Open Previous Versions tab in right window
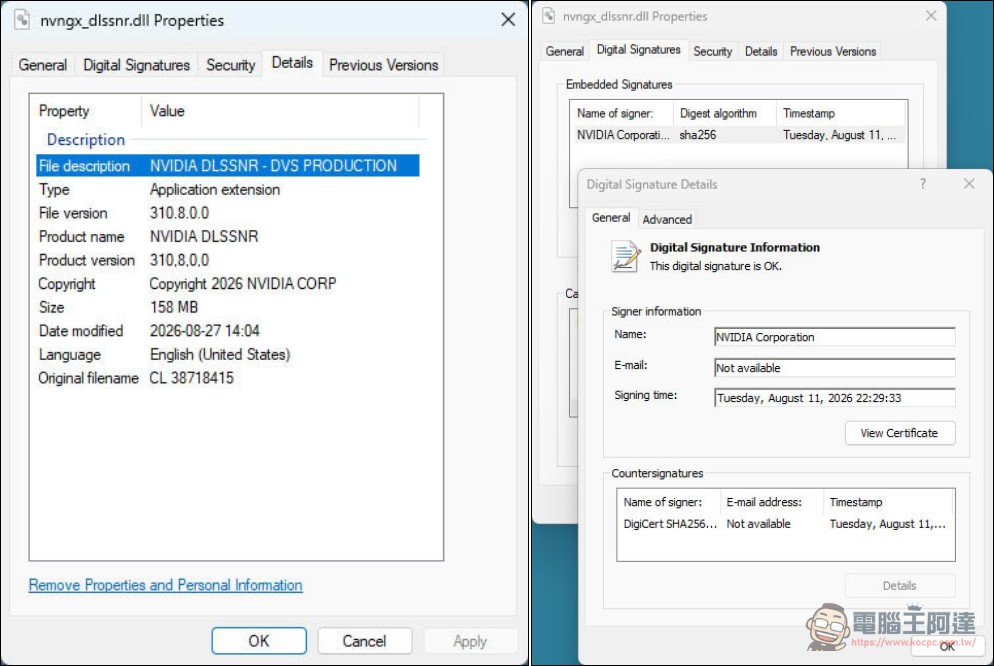Viewport: 994px width, 666px height. coord(833,51)
